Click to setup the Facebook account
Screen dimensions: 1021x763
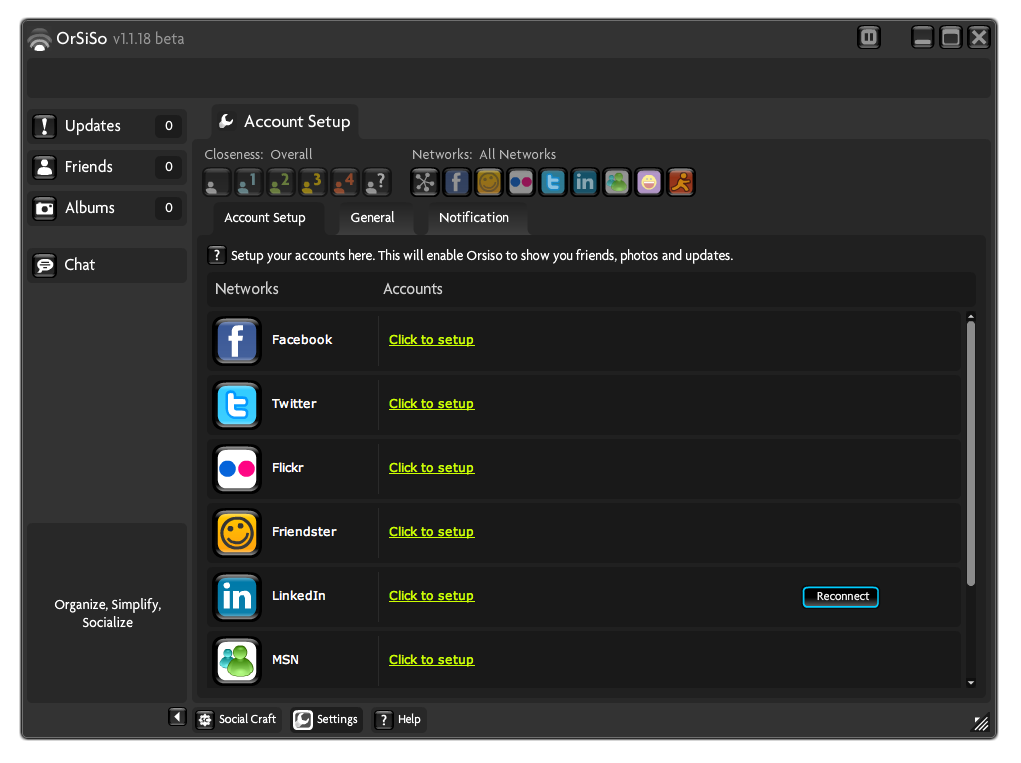point(431,340)
